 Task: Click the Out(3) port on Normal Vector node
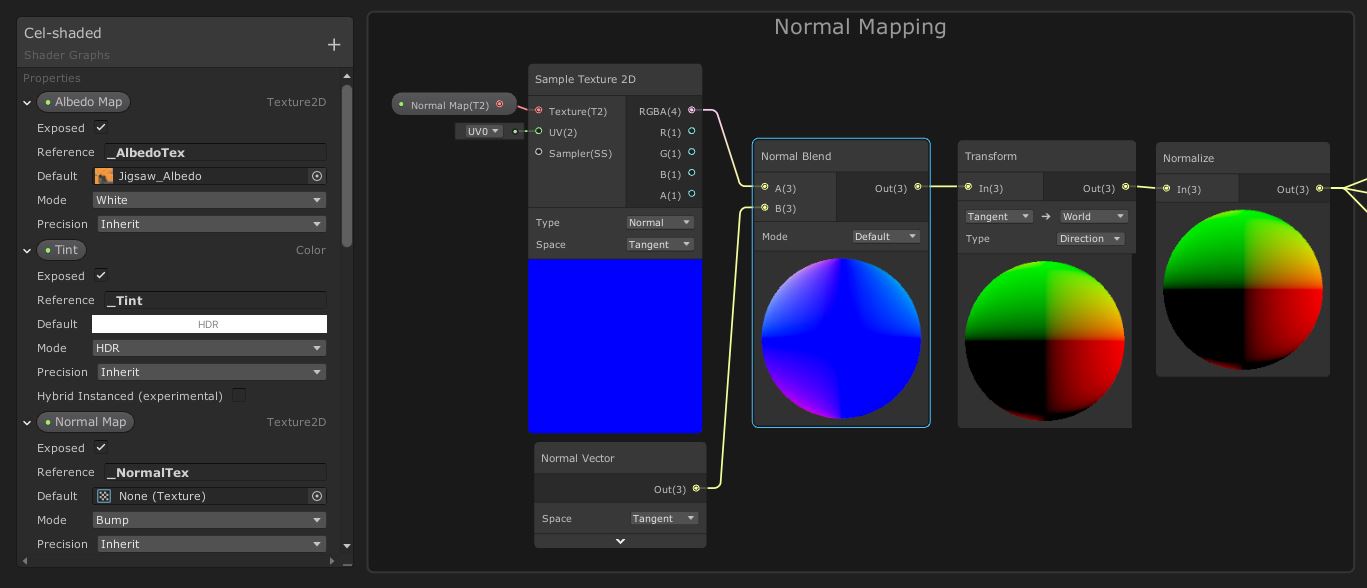[696, 489]
